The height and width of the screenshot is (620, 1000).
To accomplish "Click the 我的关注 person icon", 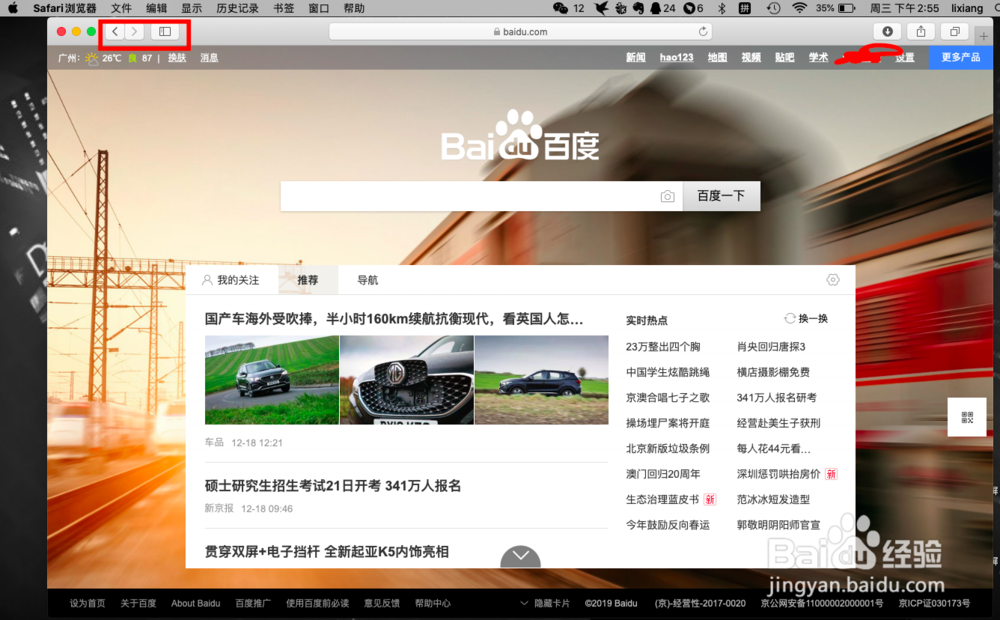I will pyautogui.click(x=207, y=280).
